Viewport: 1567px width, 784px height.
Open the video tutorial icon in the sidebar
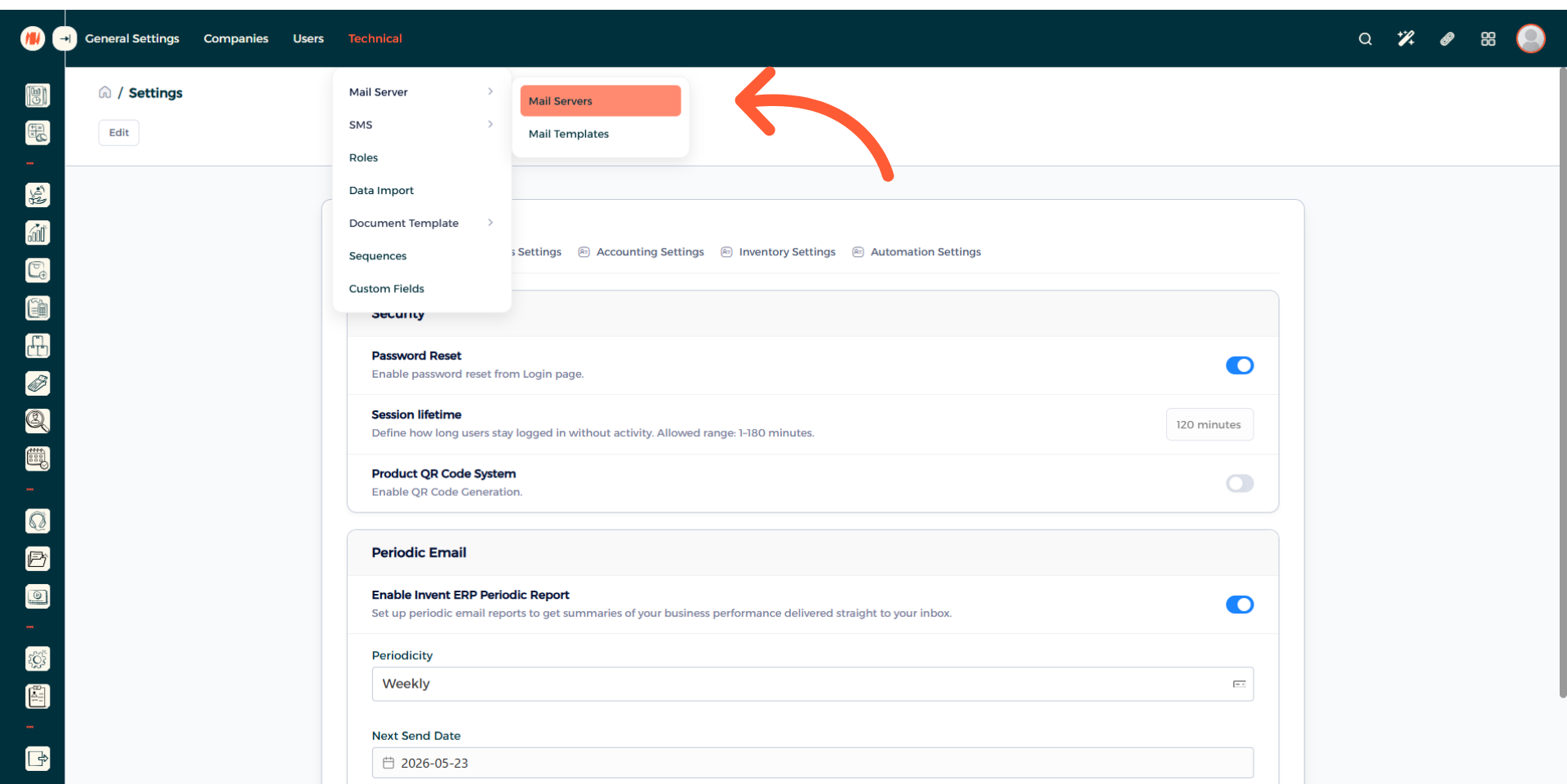click(x=38, y=596)
